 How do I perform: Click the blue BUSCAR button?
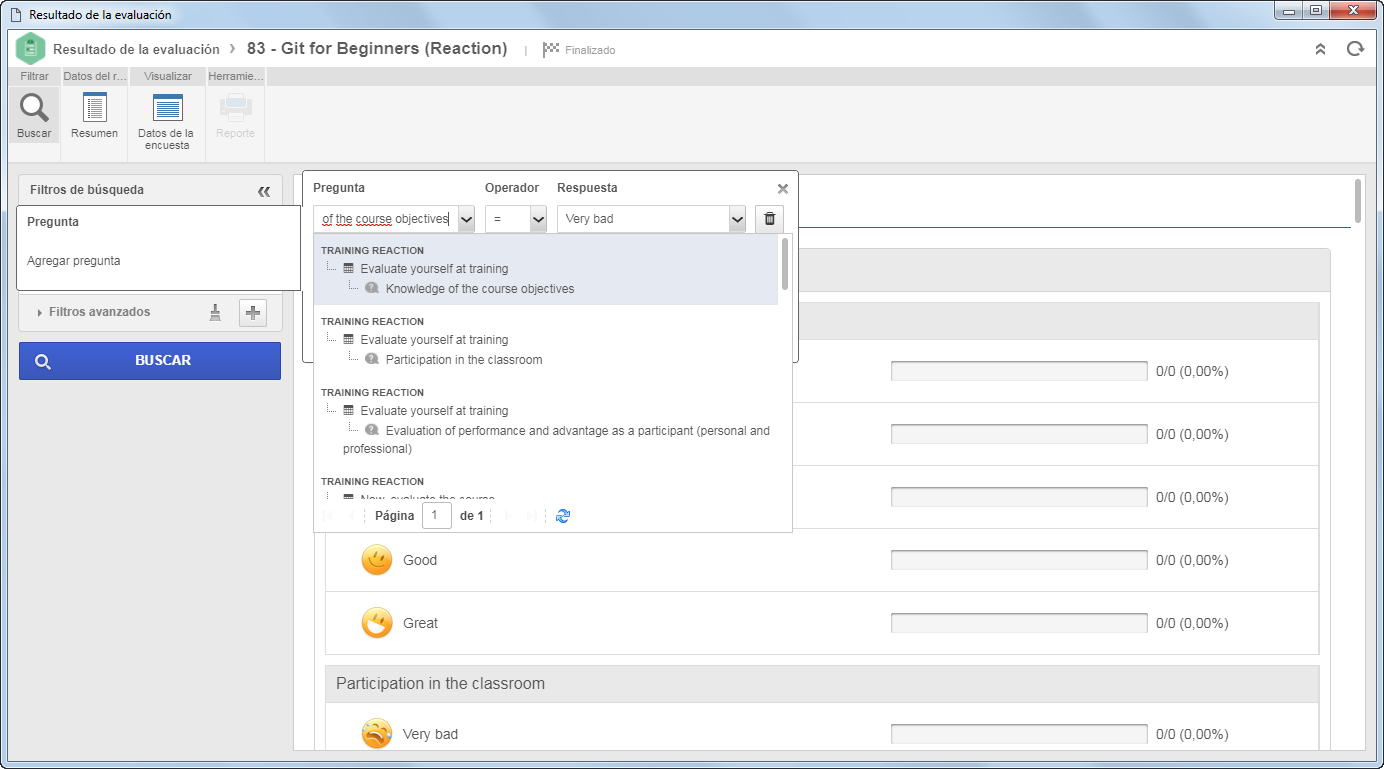tap(150, 361)
